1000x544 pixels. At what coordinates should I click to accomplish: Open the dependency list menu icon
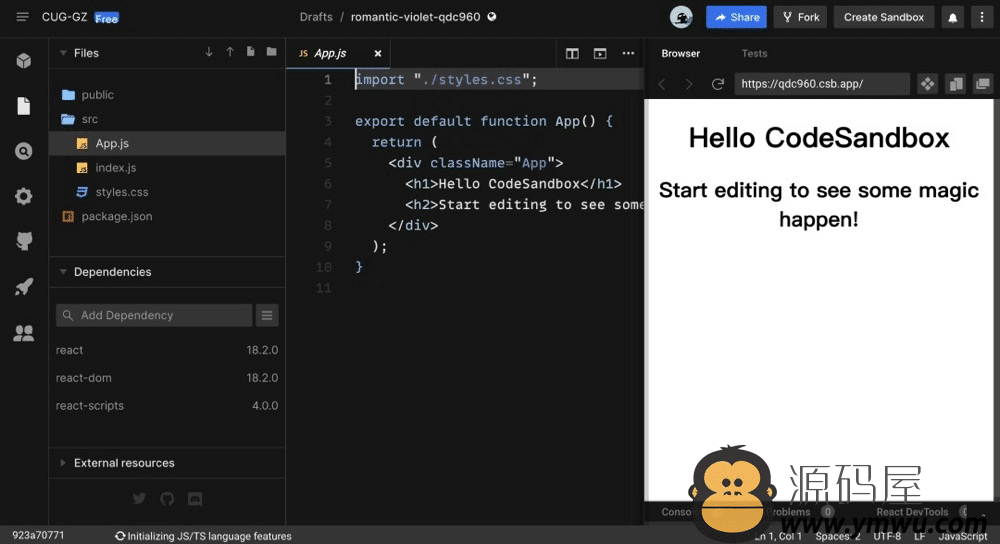(267, 315)
